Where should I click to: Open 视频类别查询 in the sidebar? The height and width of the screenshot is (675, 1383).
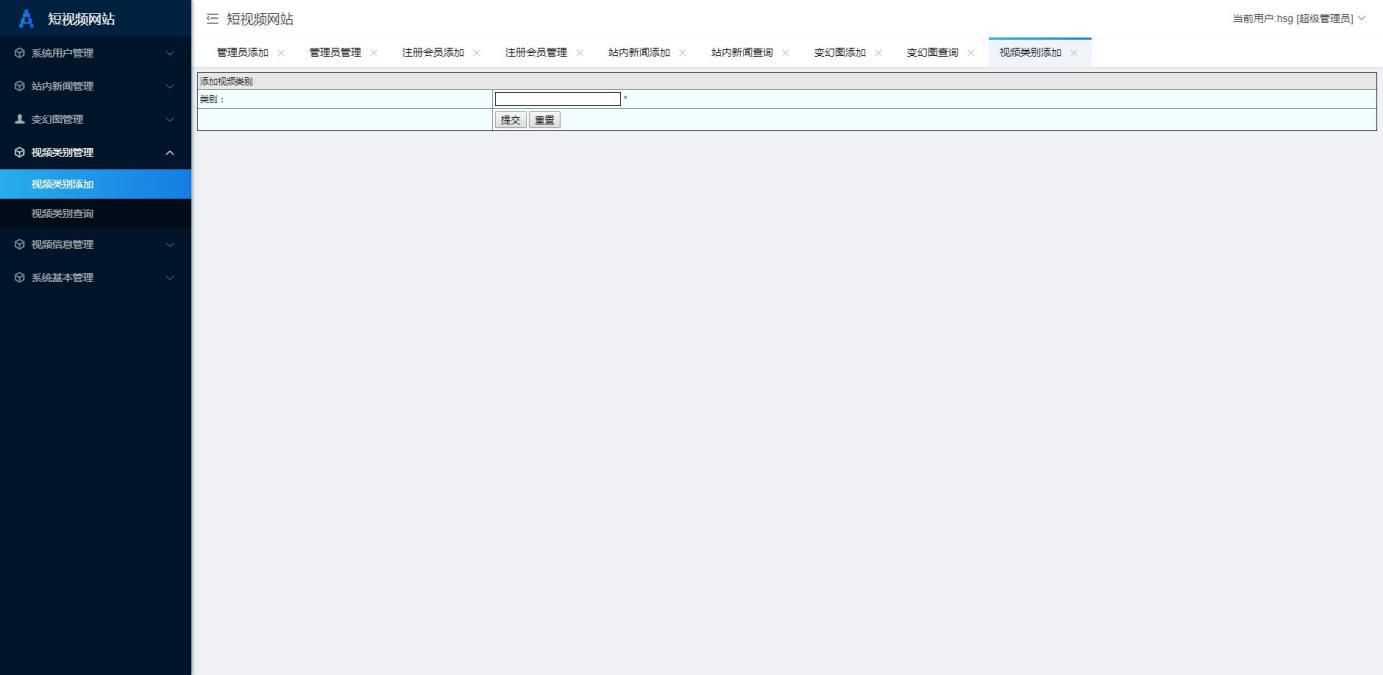pyautogui.click(x=95, y=213)
